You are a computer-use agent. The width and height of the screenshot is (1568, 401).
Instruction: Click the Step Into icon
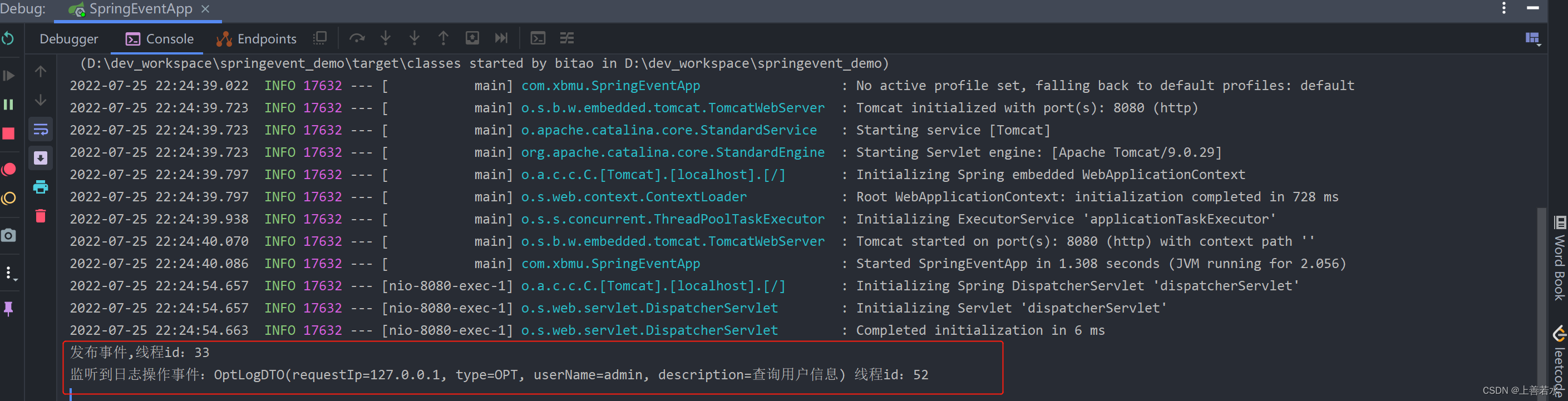coord(385,38)
